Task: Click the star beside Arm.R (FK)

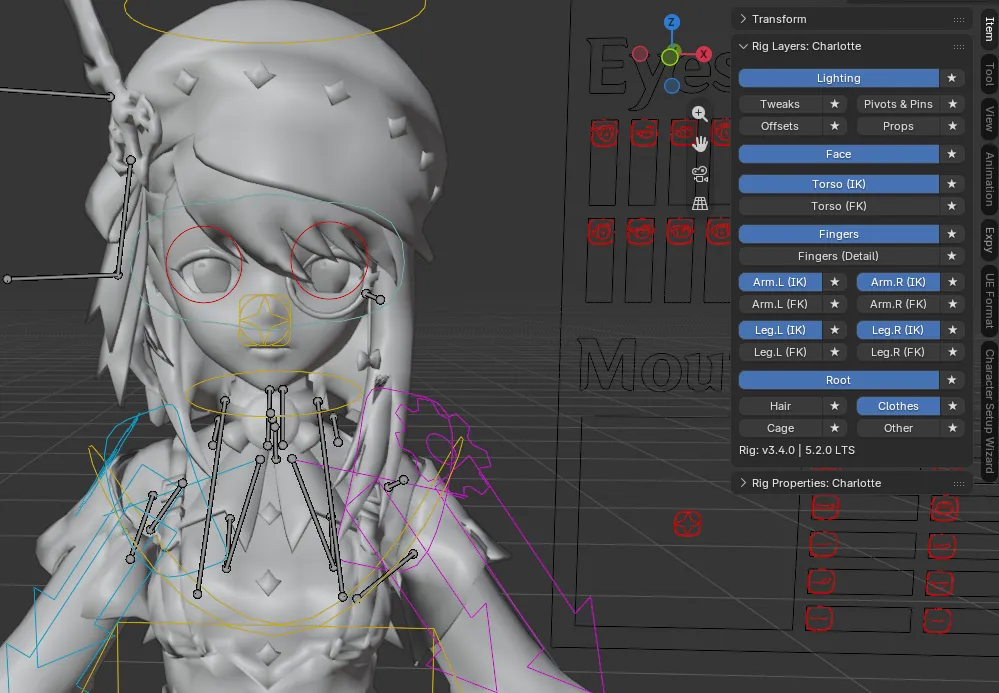Action: tap(952, 304)
